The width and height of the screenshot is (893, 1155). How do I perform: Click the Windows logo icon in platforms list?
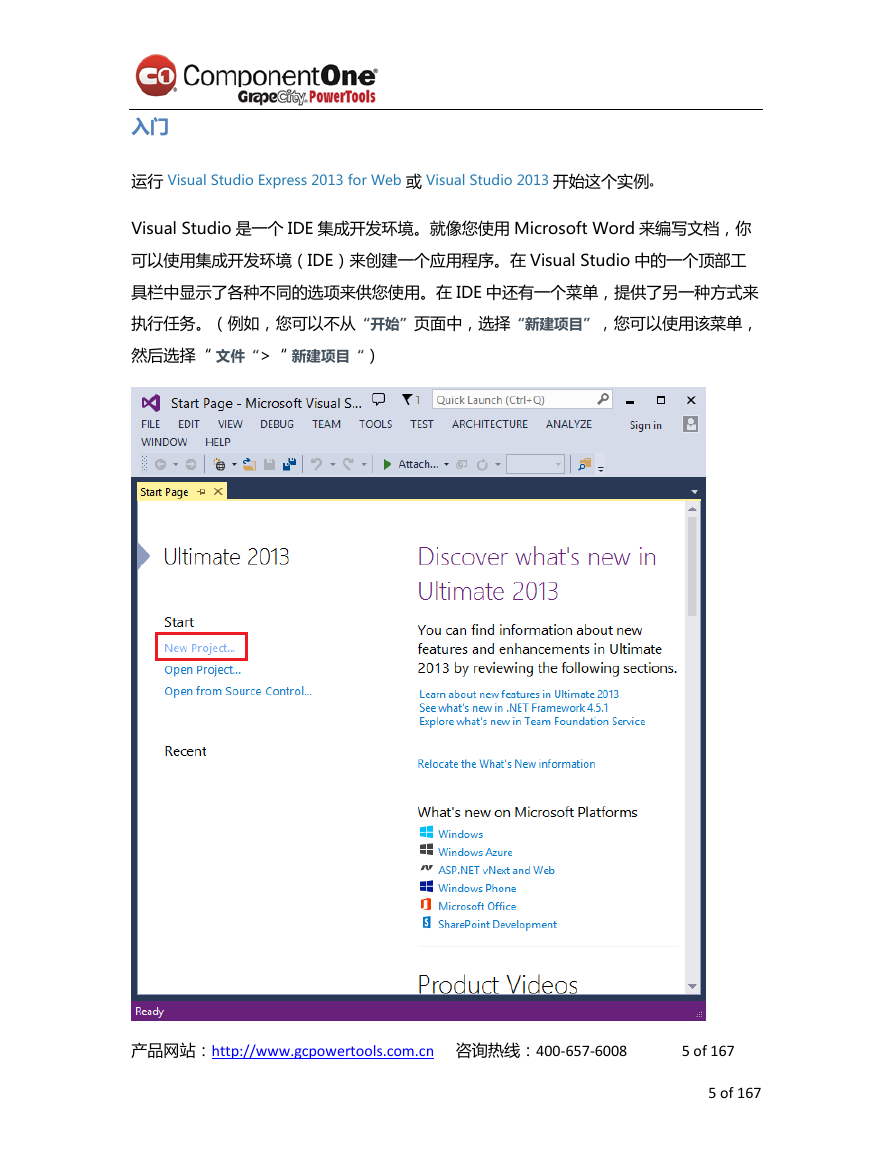[x=426, y=832]
